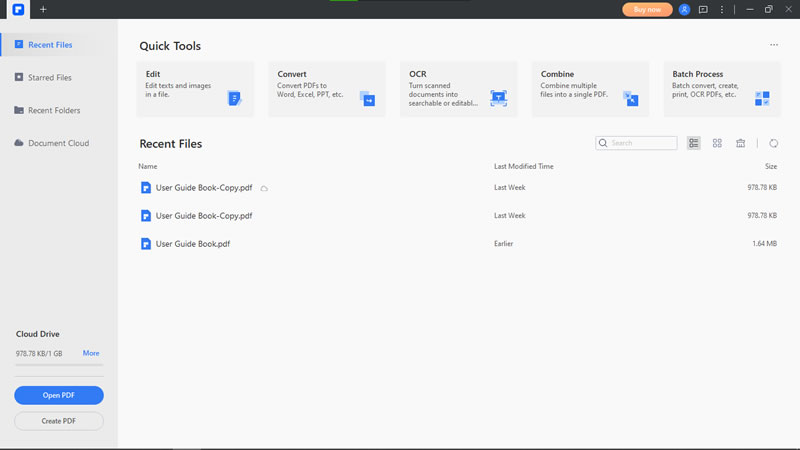Click the Cloud Drive storage usage bar
The image size is (800, 450).
[x=58, y=364]
